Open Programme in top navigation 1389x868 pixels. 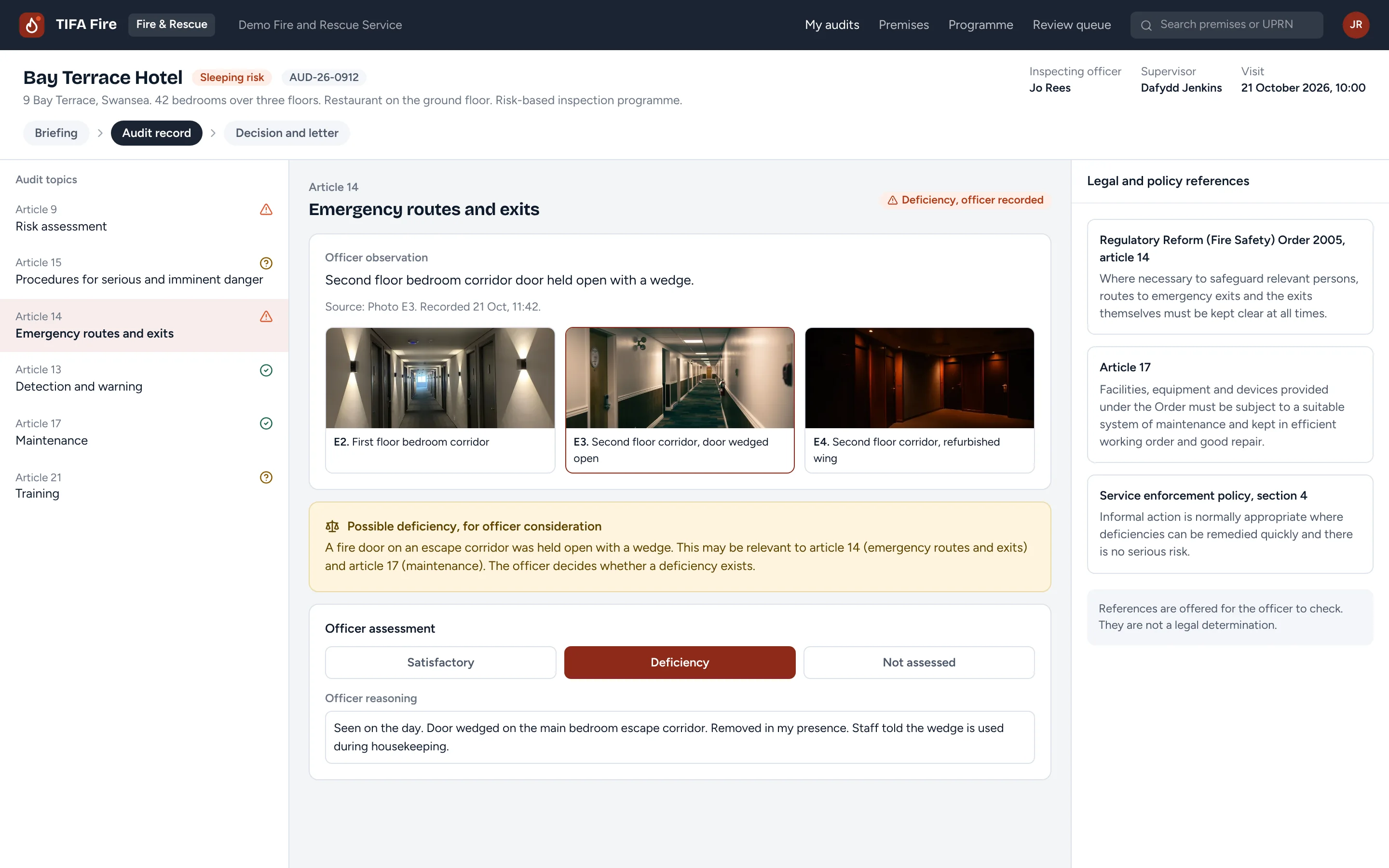click(980, 25)
